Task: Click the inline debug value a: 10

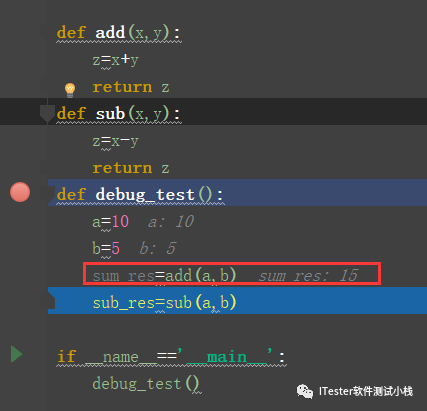Action: (x=171, y=222)
